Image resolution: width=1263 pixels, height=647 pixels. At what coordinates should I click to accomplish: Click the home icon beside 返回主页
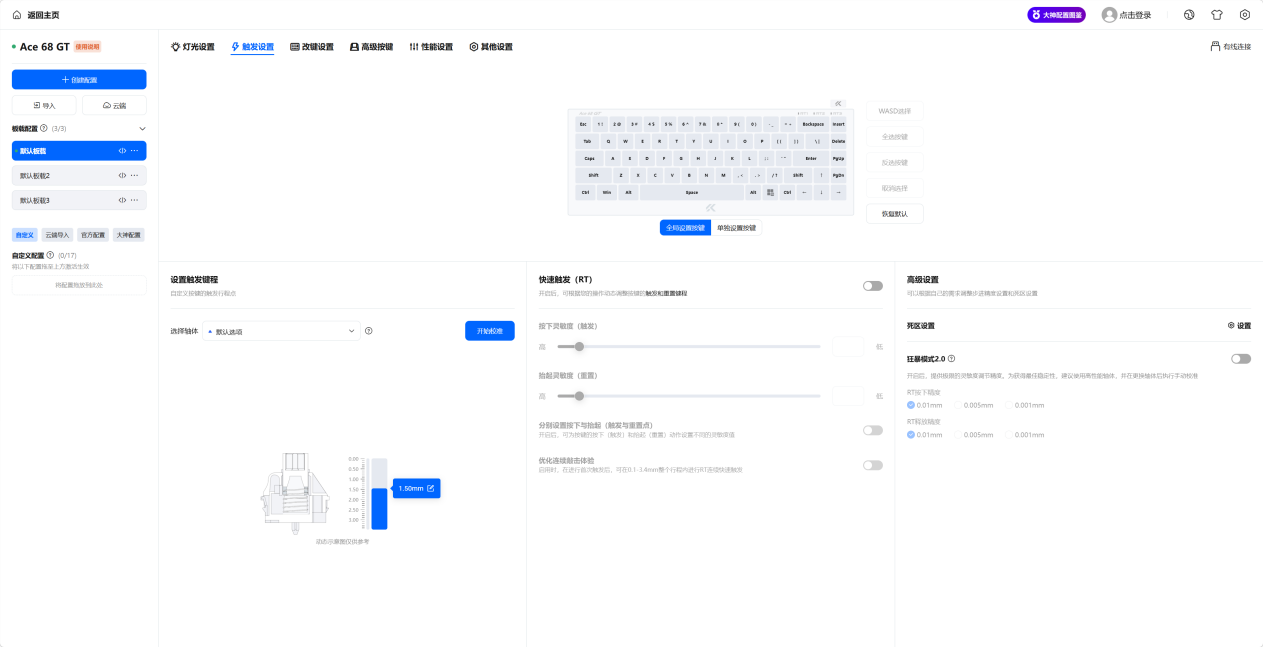pyautogui.click(x=16, y=15)
